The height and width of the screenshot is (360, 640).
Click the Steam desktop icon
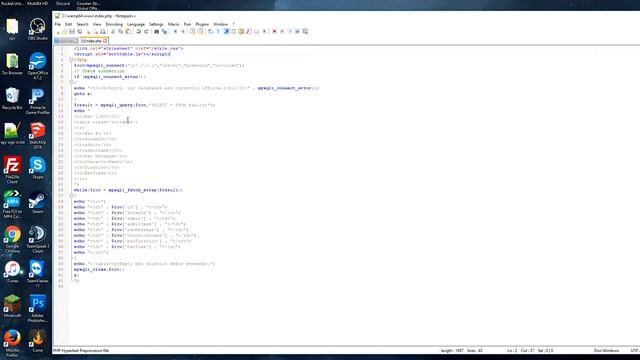38,202
